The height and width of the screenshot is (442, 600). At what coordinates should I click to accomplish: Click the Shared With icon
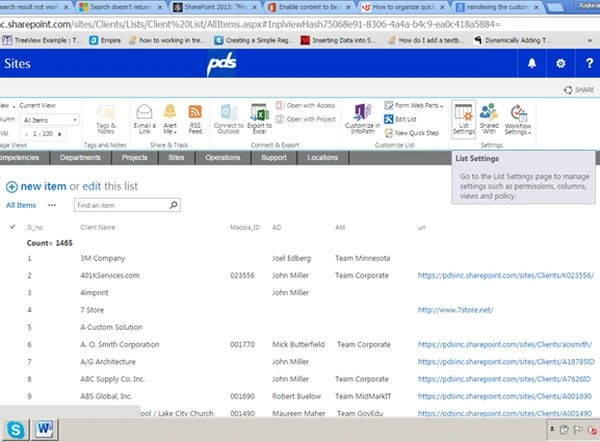pyautogui.click(x=489, y=119)
